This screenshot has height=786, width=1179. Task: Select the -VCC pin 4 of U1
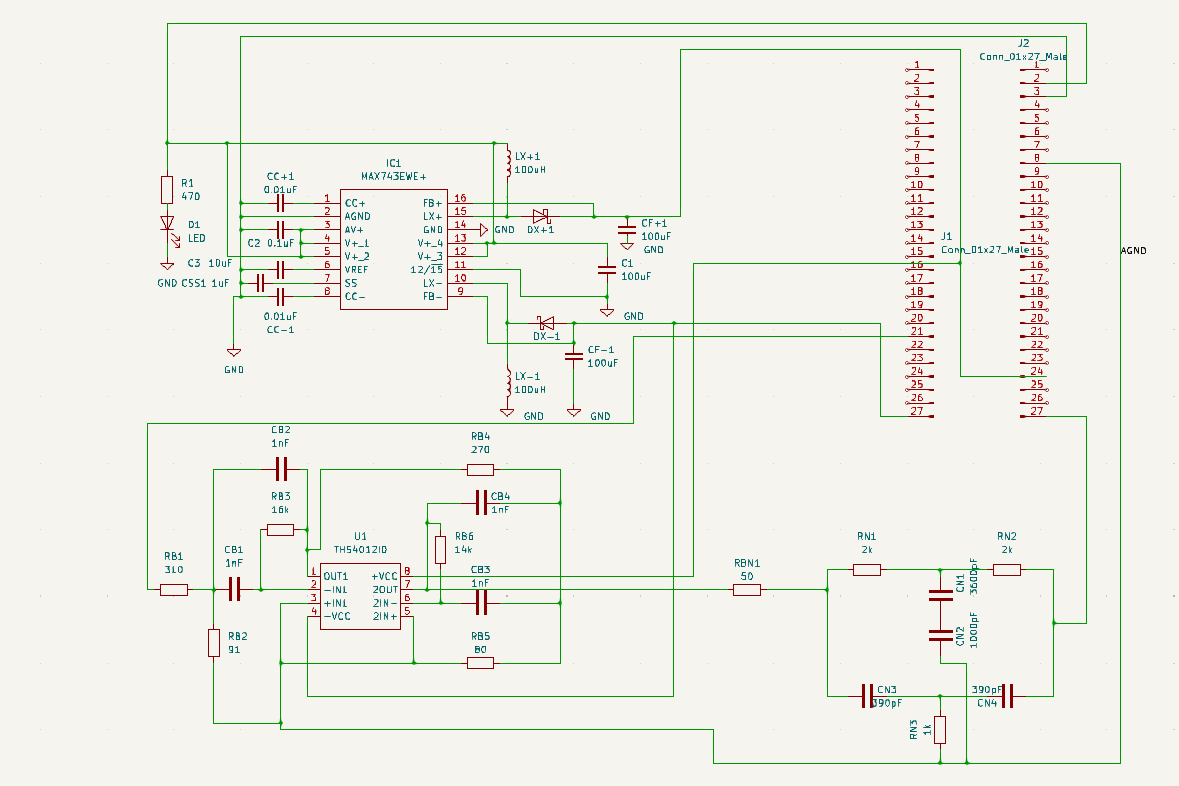(x=314, y=613)
